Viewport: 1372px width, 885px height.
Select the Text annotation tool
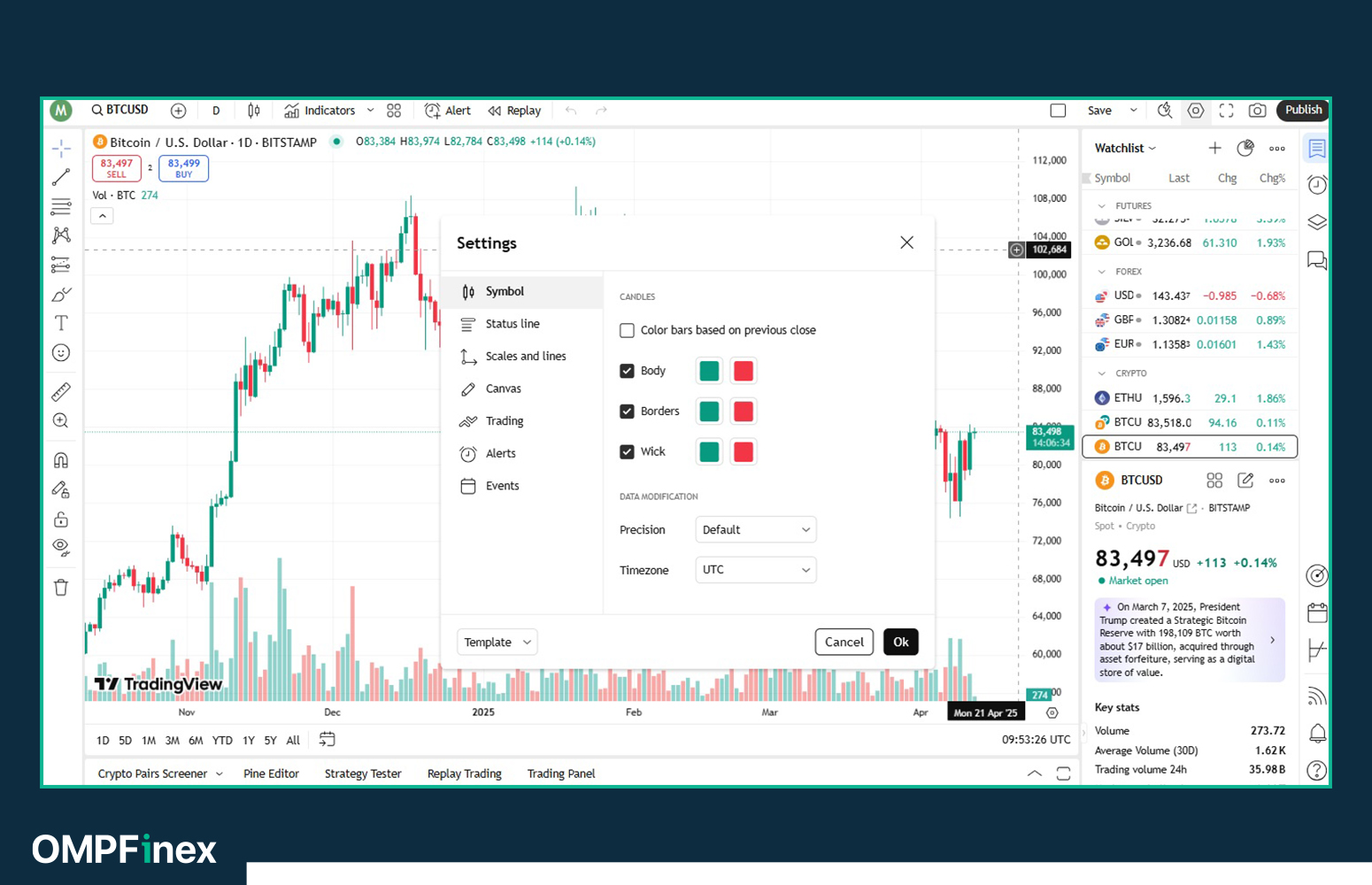pos(61,323)
